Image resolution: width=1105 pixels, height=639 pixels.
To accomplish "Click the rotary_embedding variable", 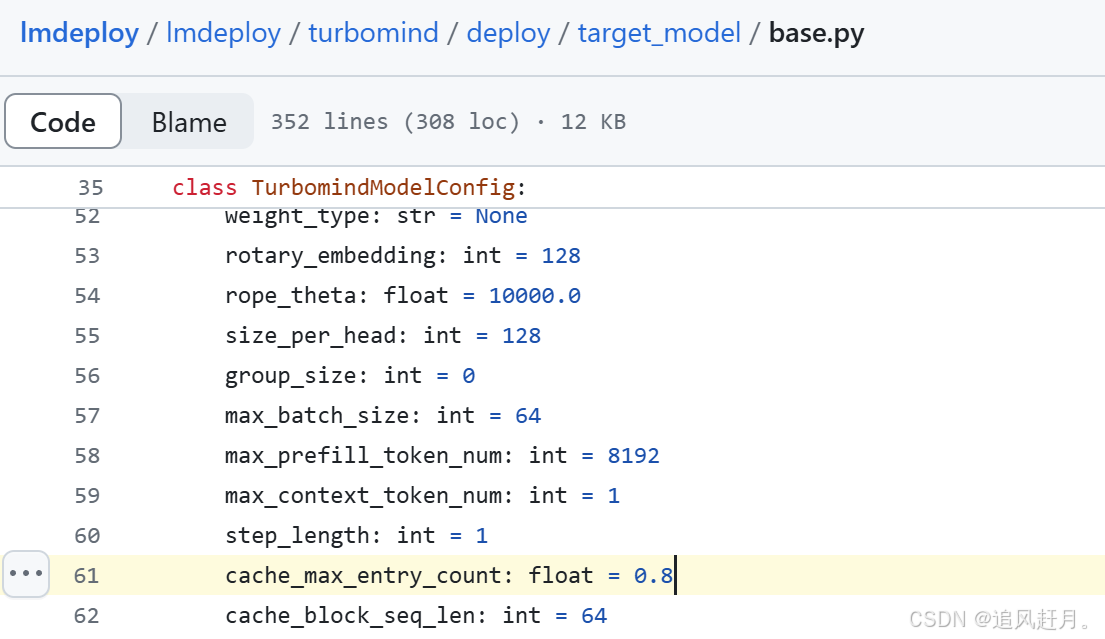I will (331, 256).
